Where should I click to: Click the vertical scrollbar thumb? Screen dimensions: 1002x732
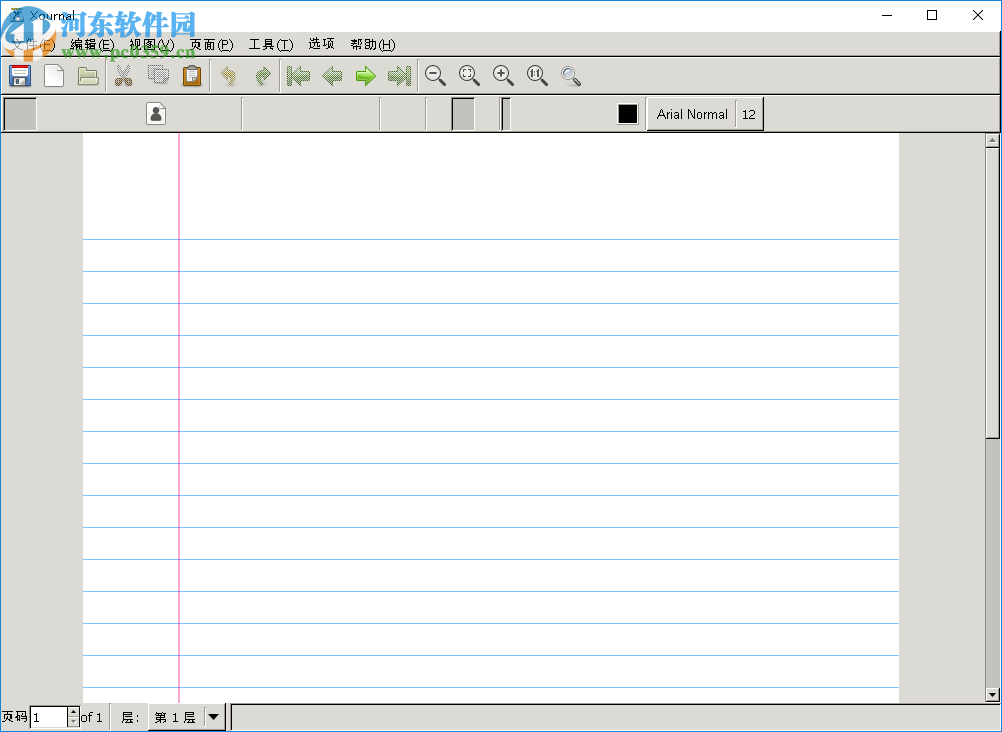(x=992, y=293)
